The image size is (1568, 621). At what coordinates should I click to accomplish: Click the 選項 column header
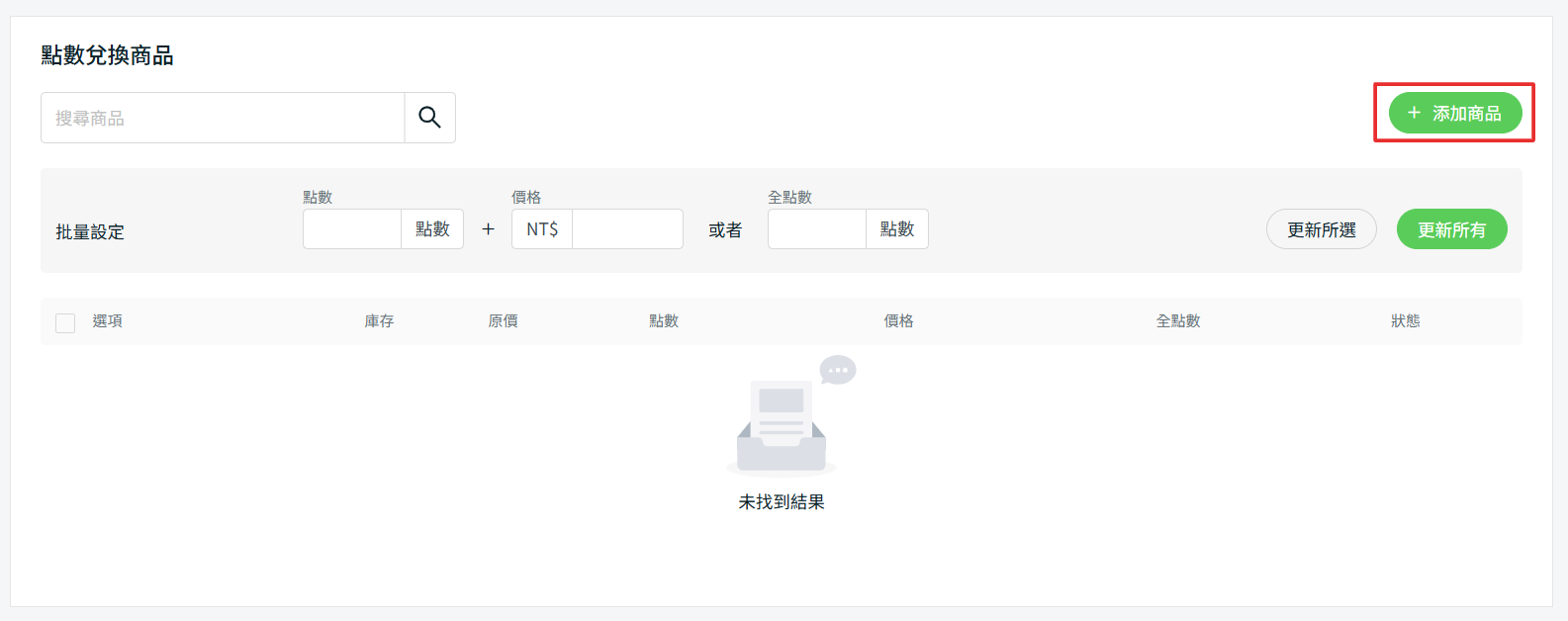108,321
